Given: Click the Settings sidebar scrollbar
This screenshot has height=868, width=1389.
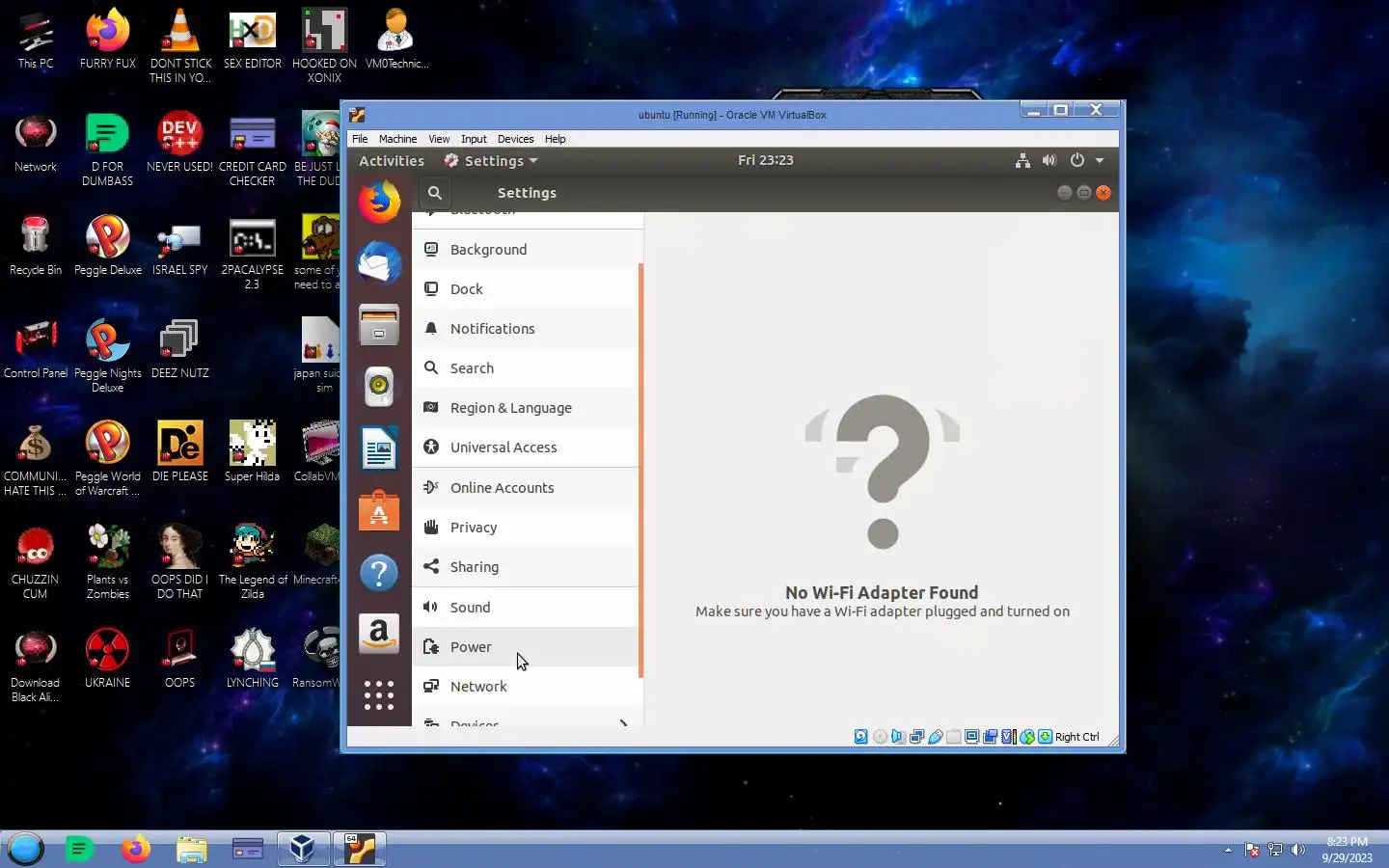Looking at the screenshot, I should (x=640, y=470).
